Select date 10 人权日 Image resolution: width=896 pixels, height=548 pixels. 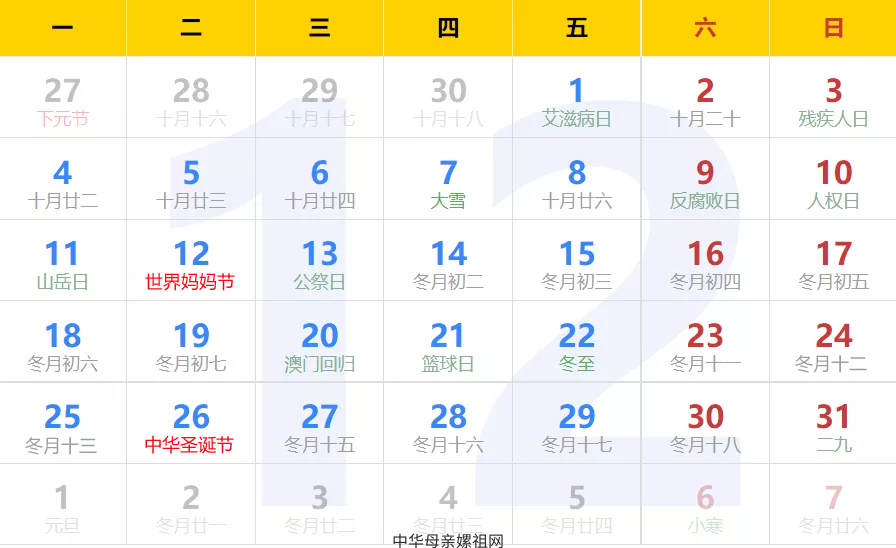tap(833, 179)
